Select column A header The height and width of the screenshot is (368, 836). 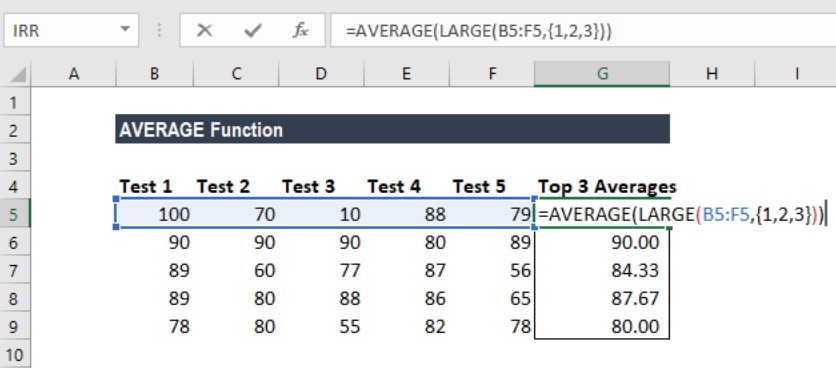(x=74, y=74)
